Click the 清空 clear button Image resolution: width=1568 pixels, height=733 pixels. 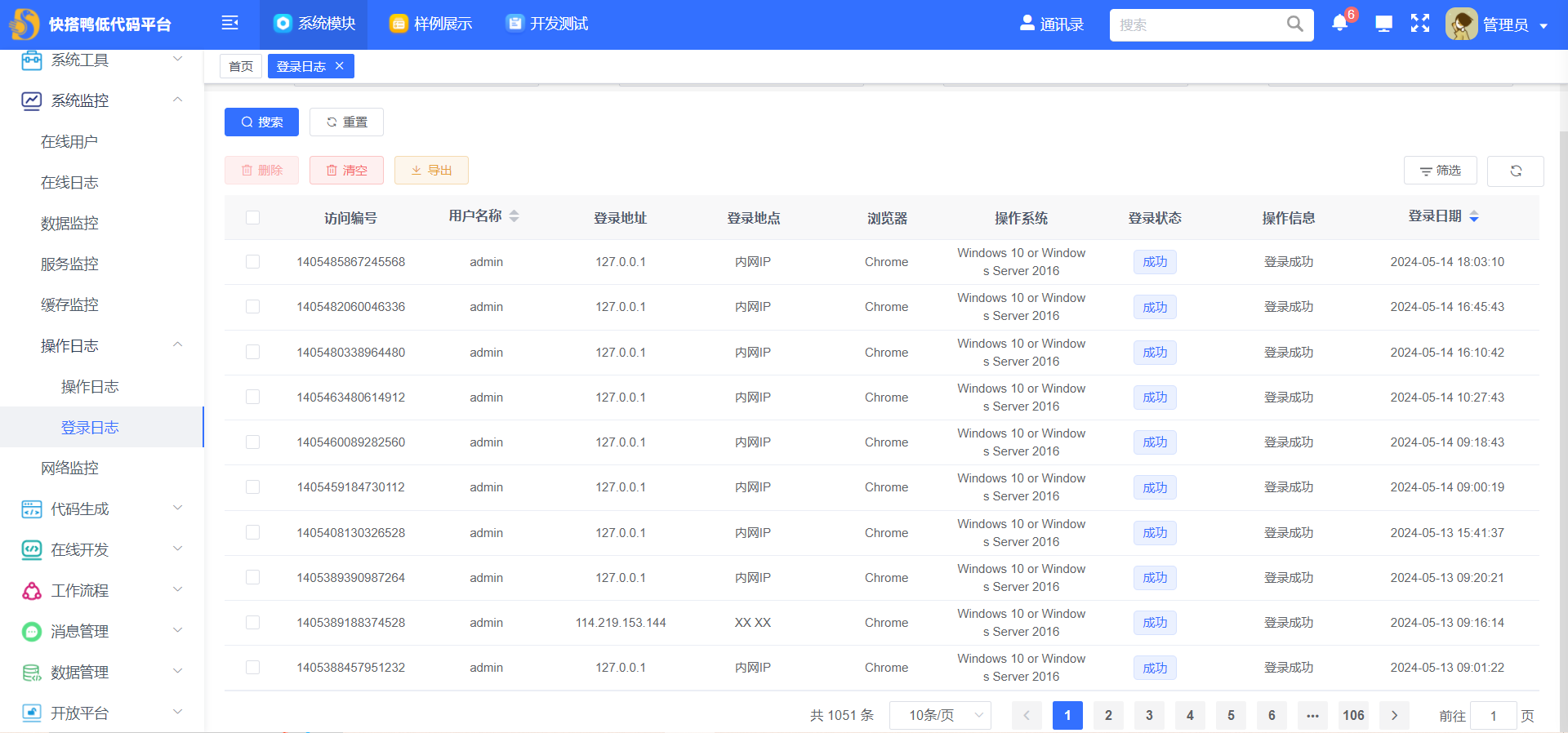(x=346, y=171)
